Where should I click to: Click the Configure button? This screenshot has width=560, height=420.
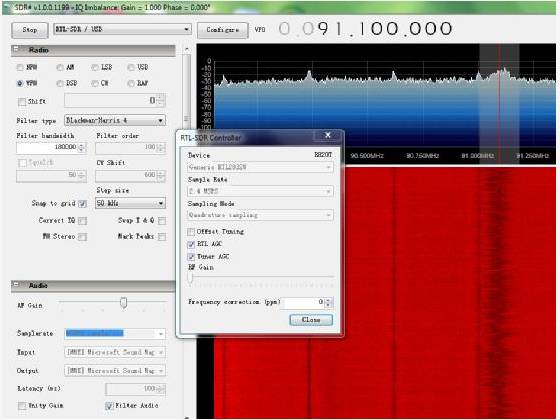pyautogui.click(x=222, y=30)
